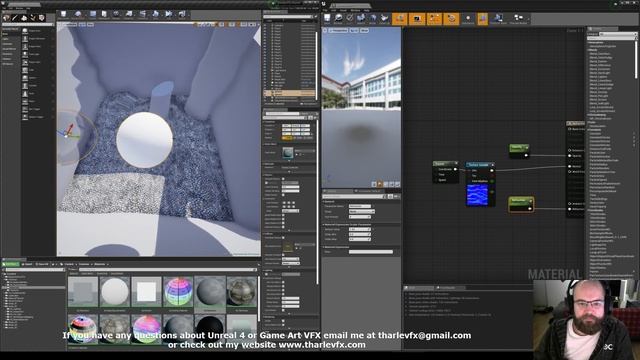Open level viewport options dropdown arrow

point(60,25)
